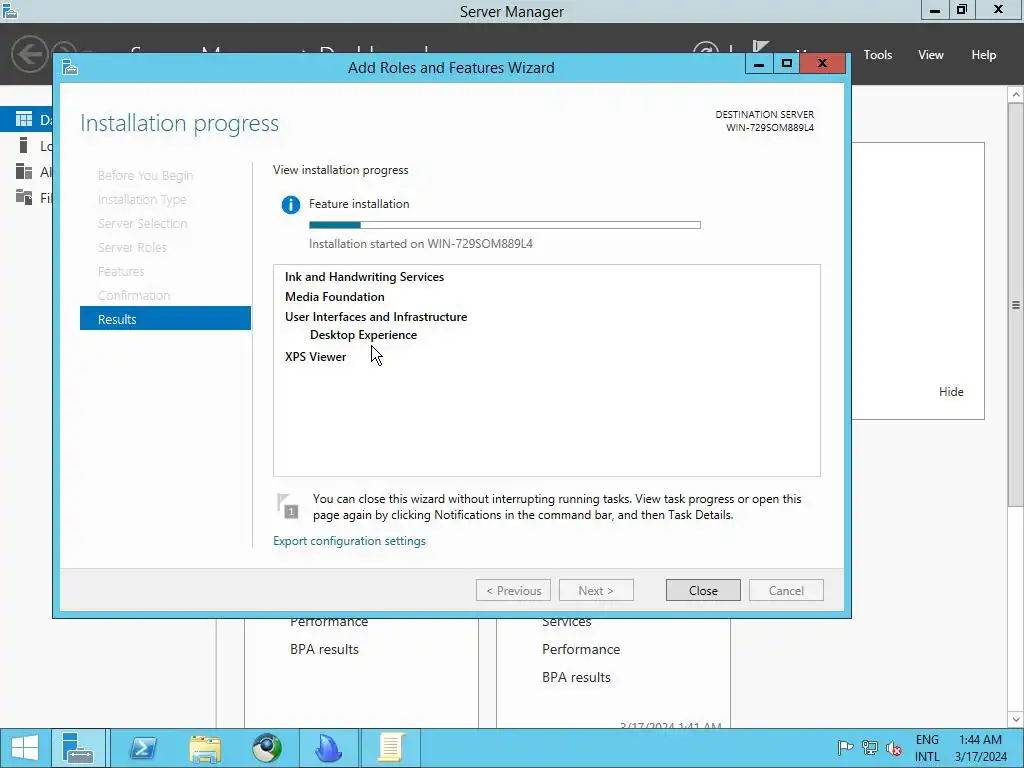Image resolution: width=1024 pixels, height=768 pixels.
Task: Click the Close button in the wizard
Action: point(703,590)
